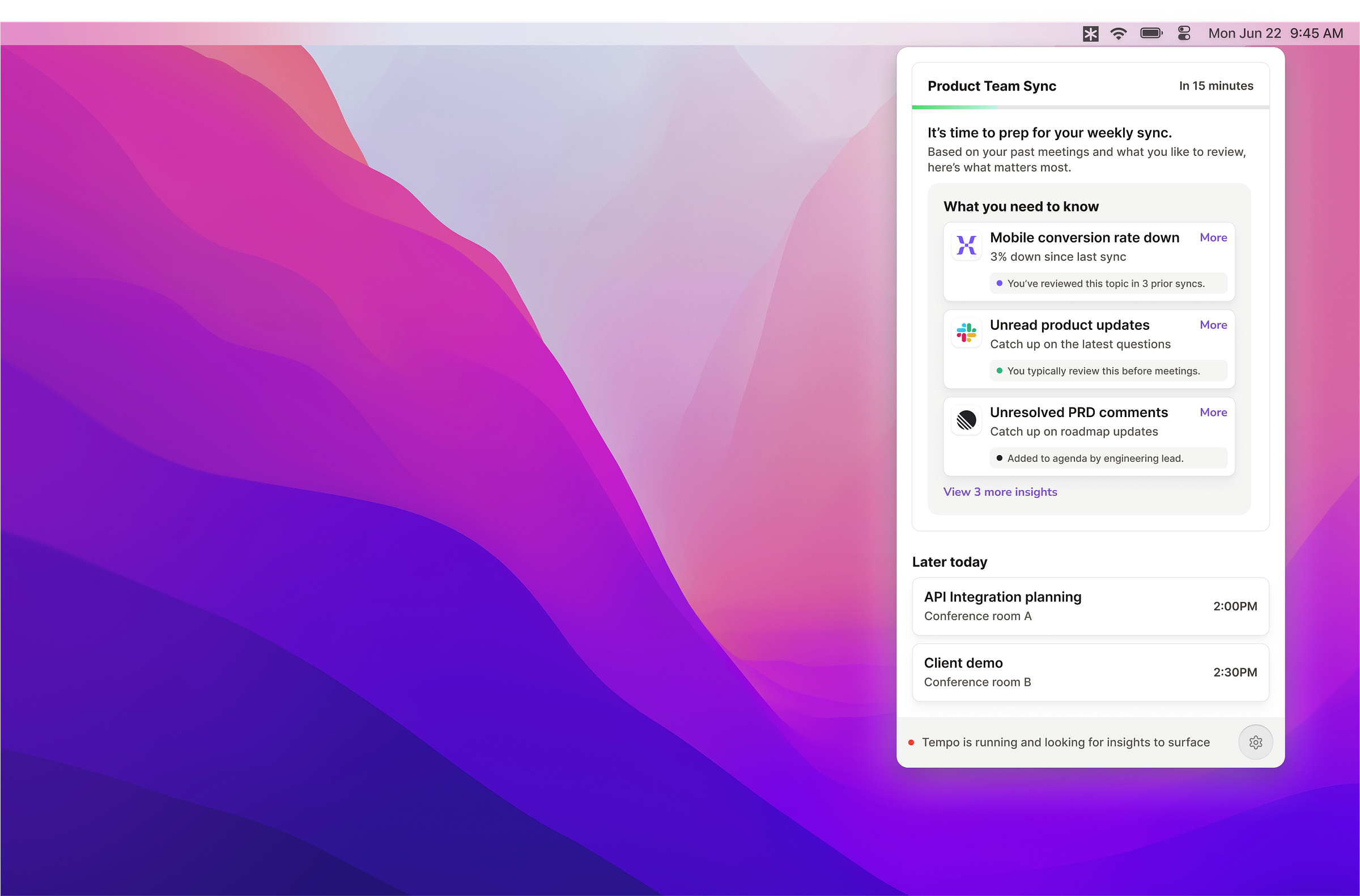1360x896 pixels.
Task: Click the battery status icon
Action: [x=1151, y=33]
